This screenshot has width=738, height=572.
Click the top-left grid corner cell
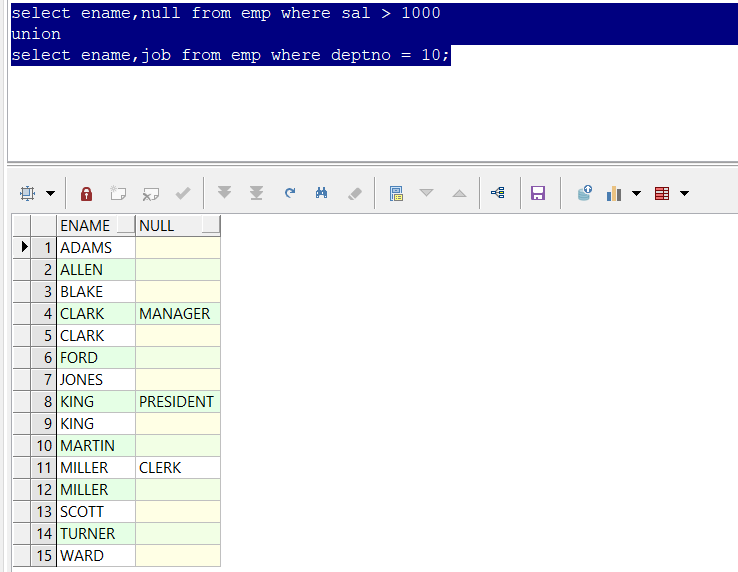(x=22, y=226)
